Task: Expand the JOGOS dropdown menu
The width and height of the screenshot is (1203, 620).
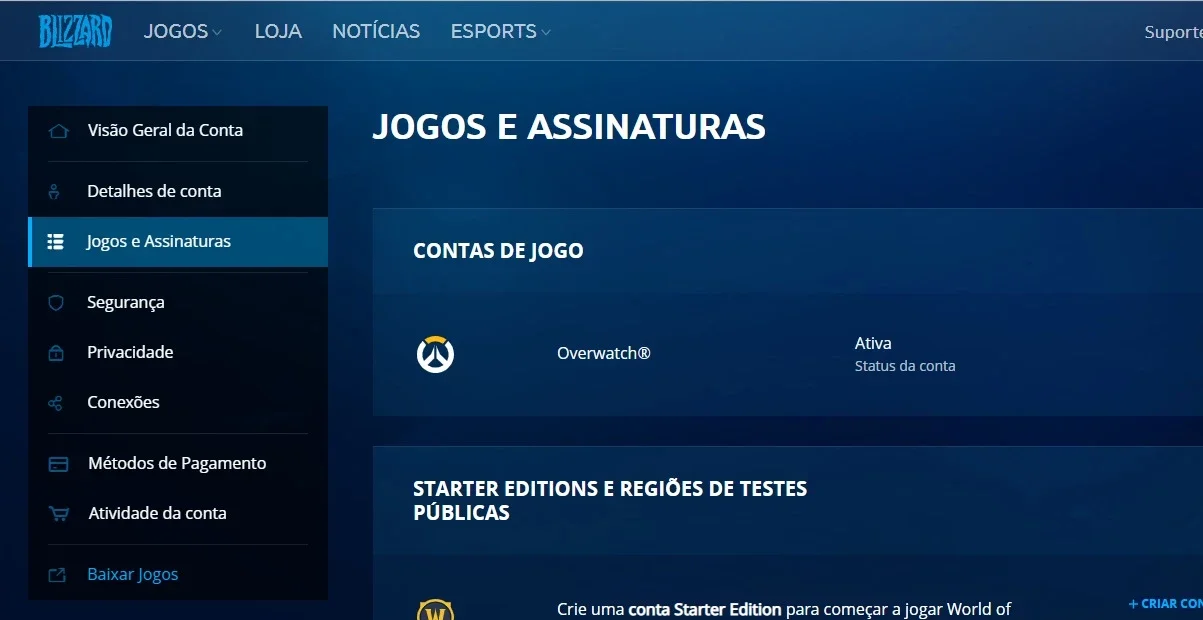Action: (182, 31)
